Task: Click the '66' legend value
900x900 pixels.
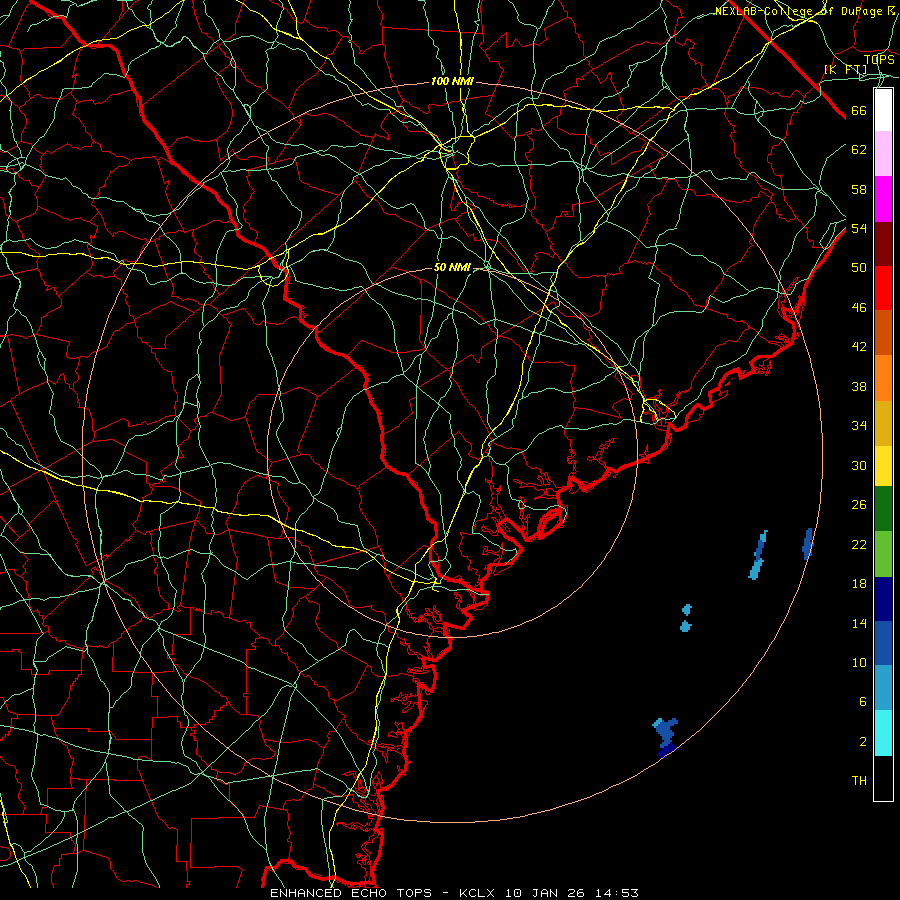Action: 859,111
